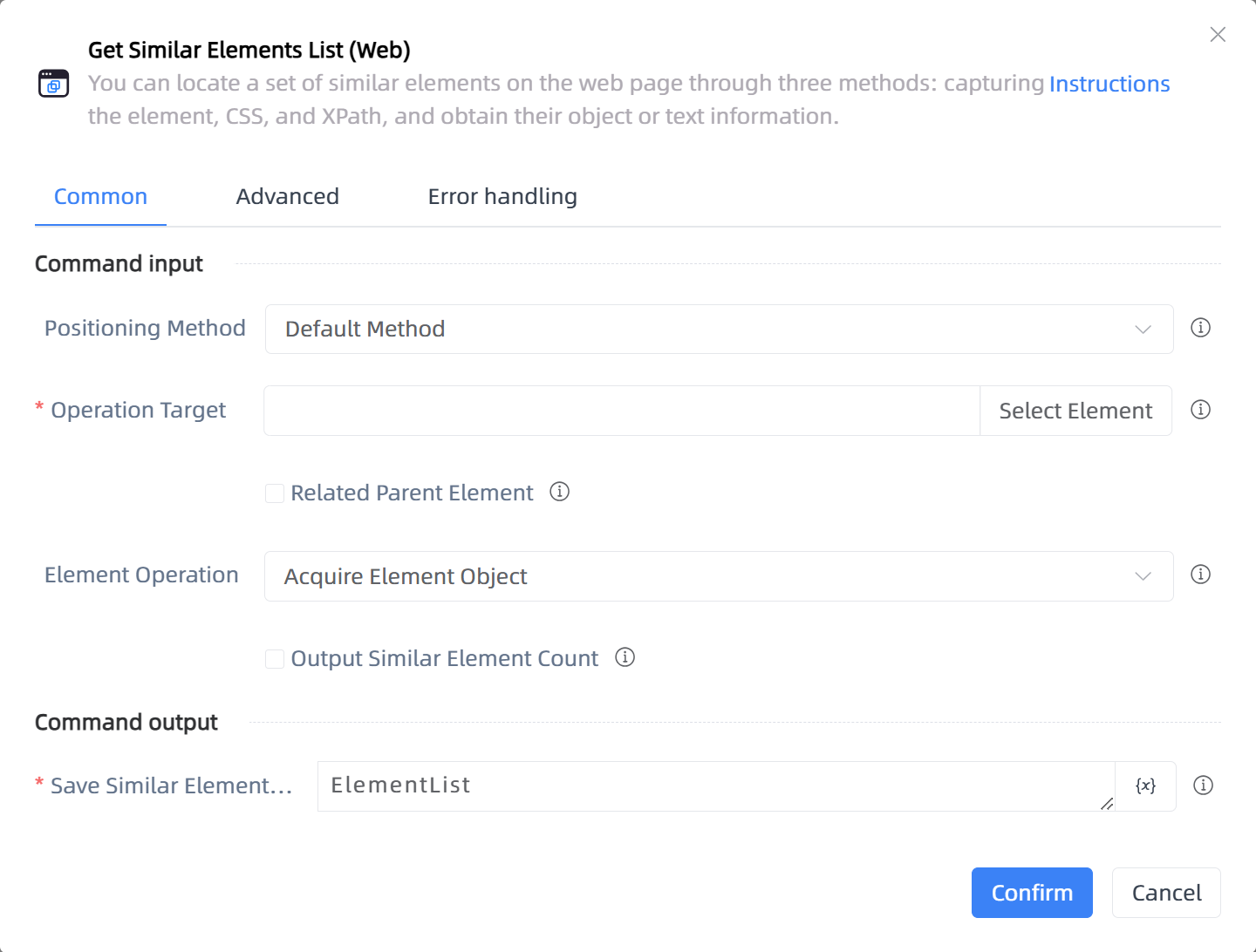Show info for Positioning Method
The width and height of the screenshot is (1256, 952).
[1200, 328]
